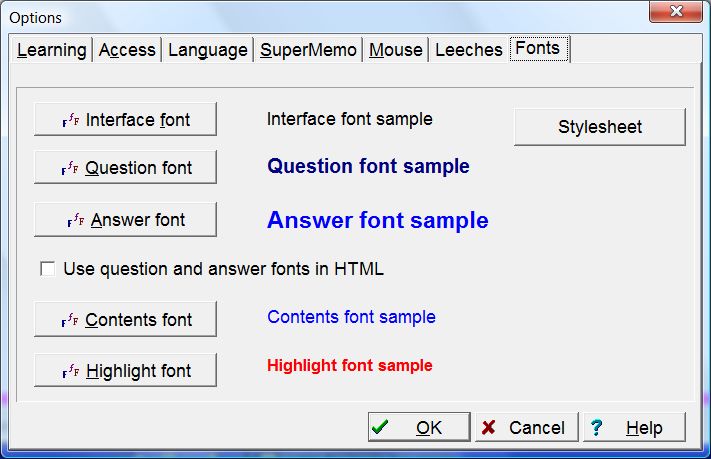Open the Stylesheet button

[x=599, y=127]
